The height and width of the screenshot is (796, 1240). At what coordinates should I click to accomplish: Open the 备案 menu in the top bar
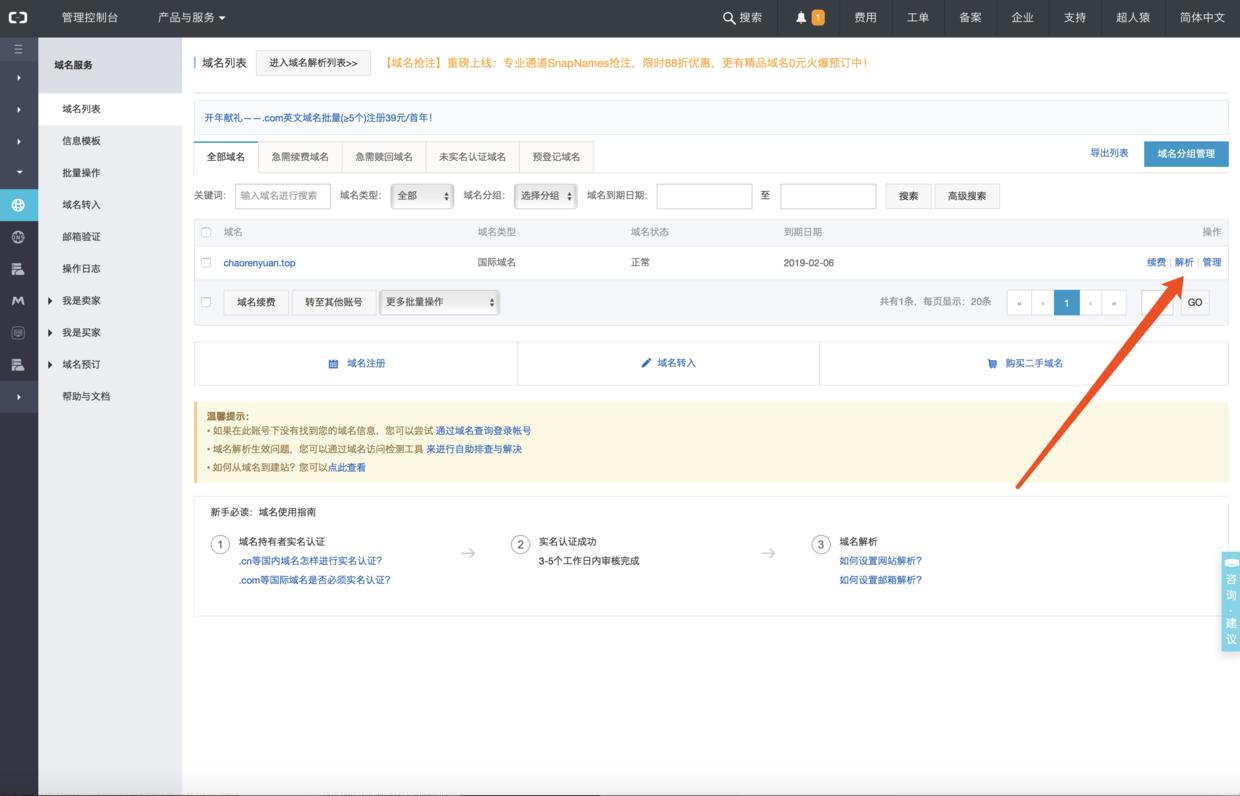pyautogui.click(x=968, y=17)
